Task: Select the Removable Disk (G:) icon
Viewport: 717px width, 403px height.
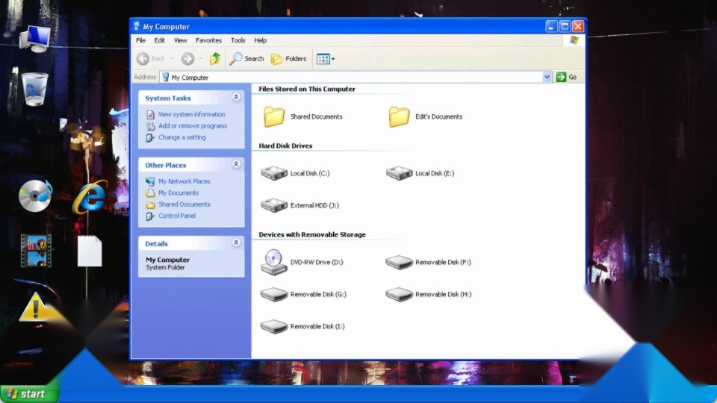Action: (x=274, y=294)
